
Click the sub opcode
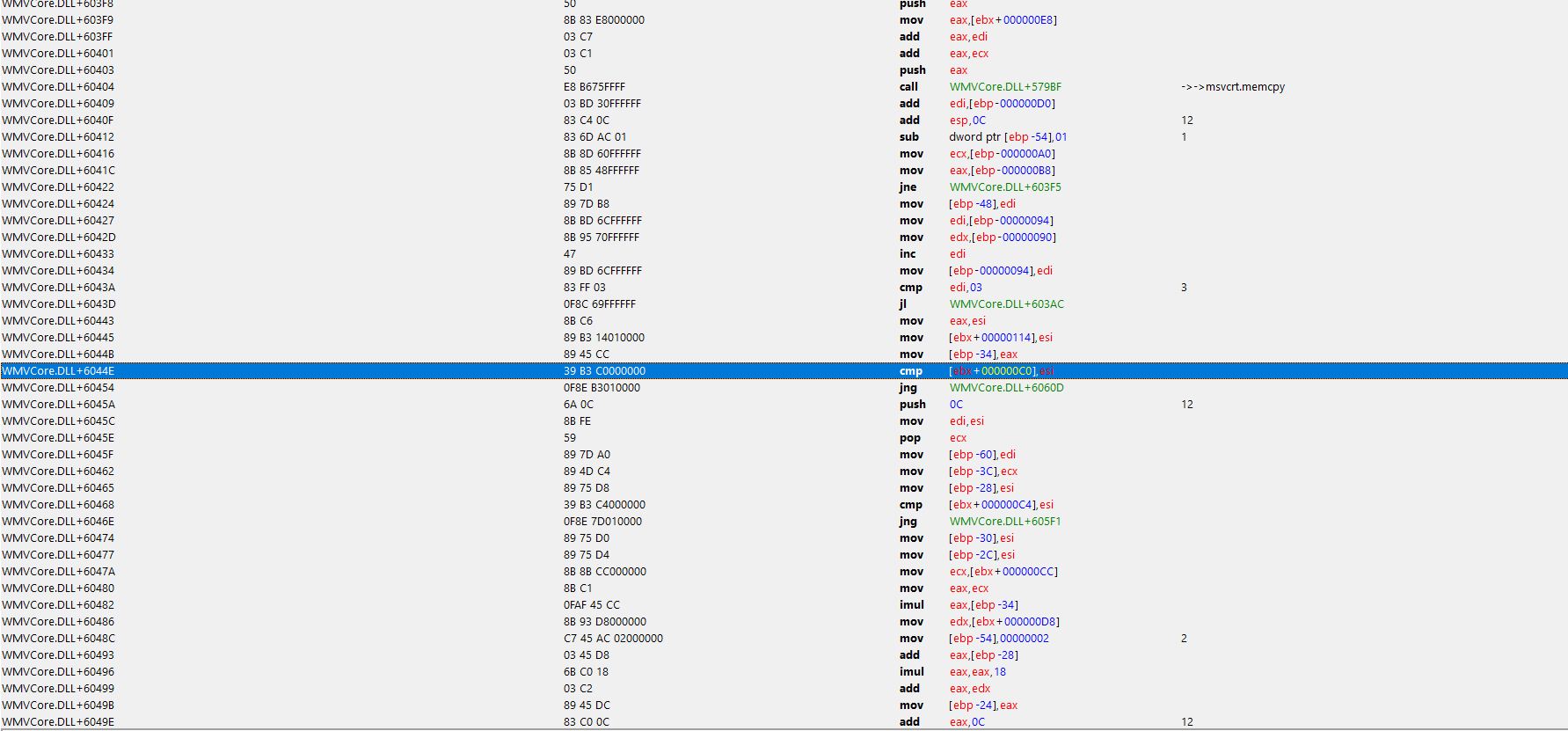(909, 137)
